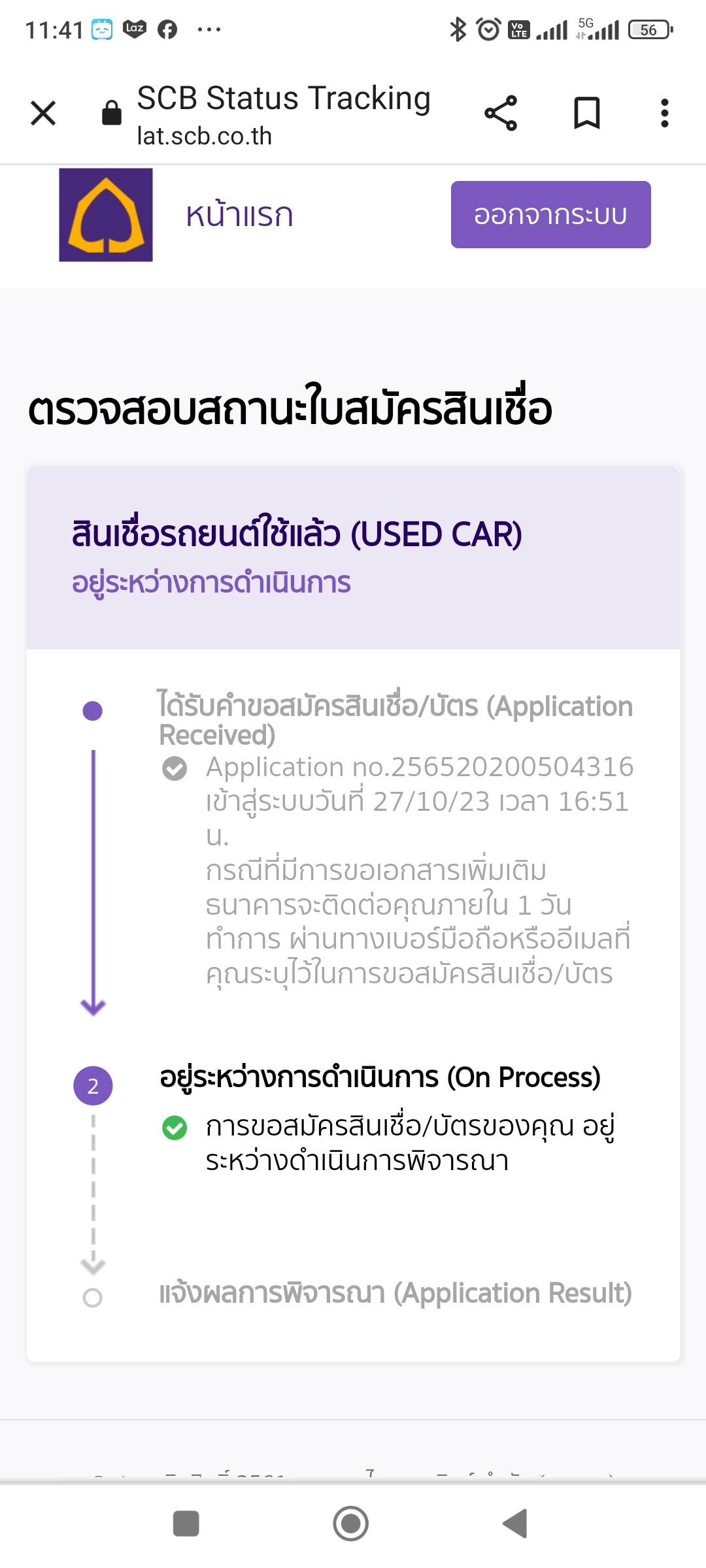Tap the SCB bank logo
706x1568 pixels.
coord(106,215)
